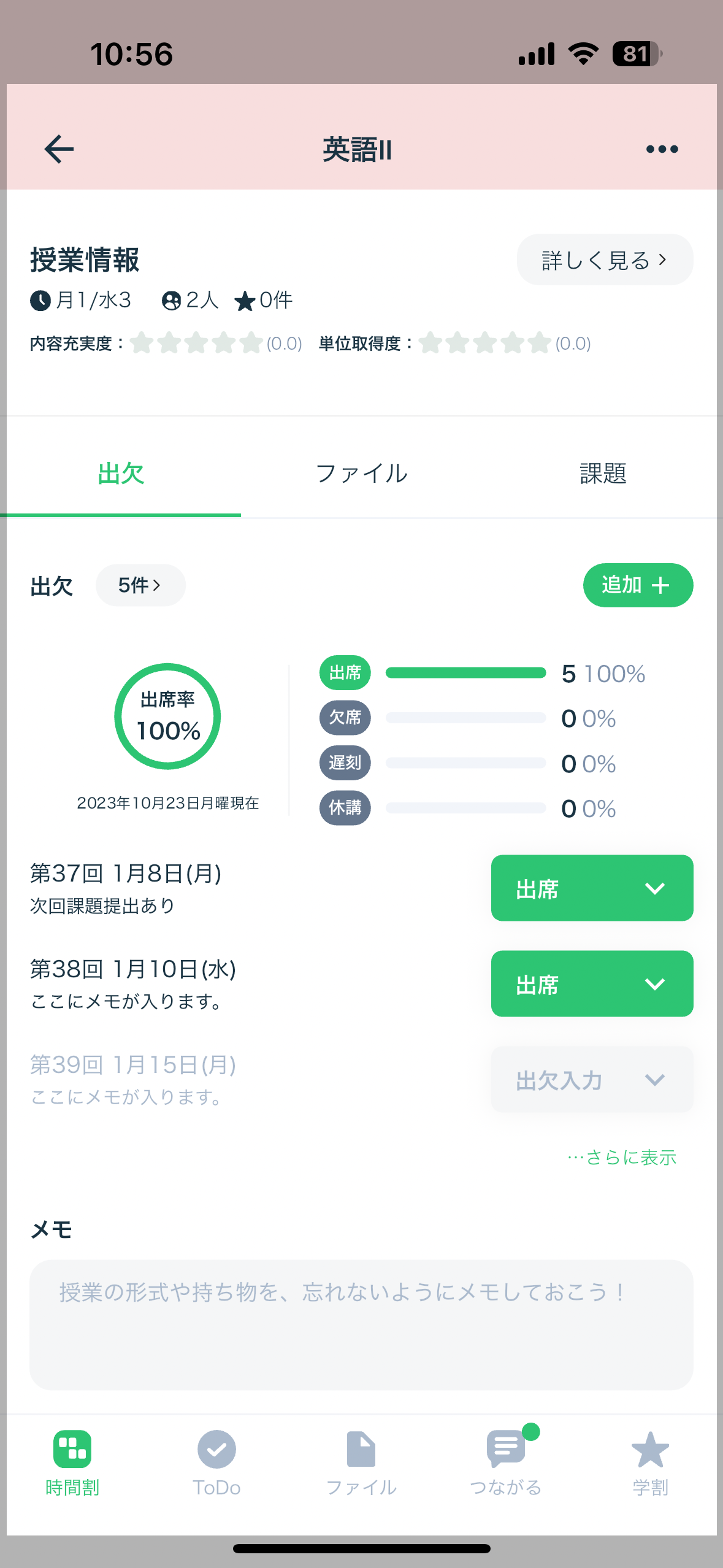Image resolution: width=723 pixels, height=1568 pixels.
Task: Focus the メモ text input field
Action: (361, 1325)
